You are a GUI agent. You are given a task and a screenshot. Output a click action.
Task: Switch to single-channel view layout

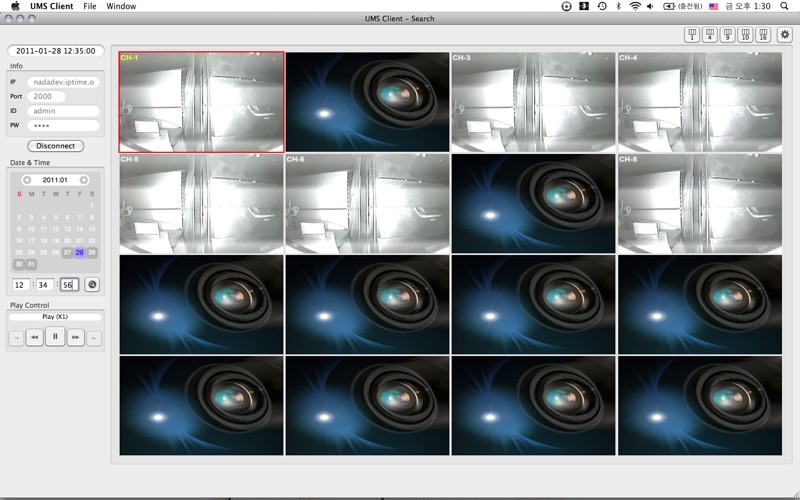692,35
